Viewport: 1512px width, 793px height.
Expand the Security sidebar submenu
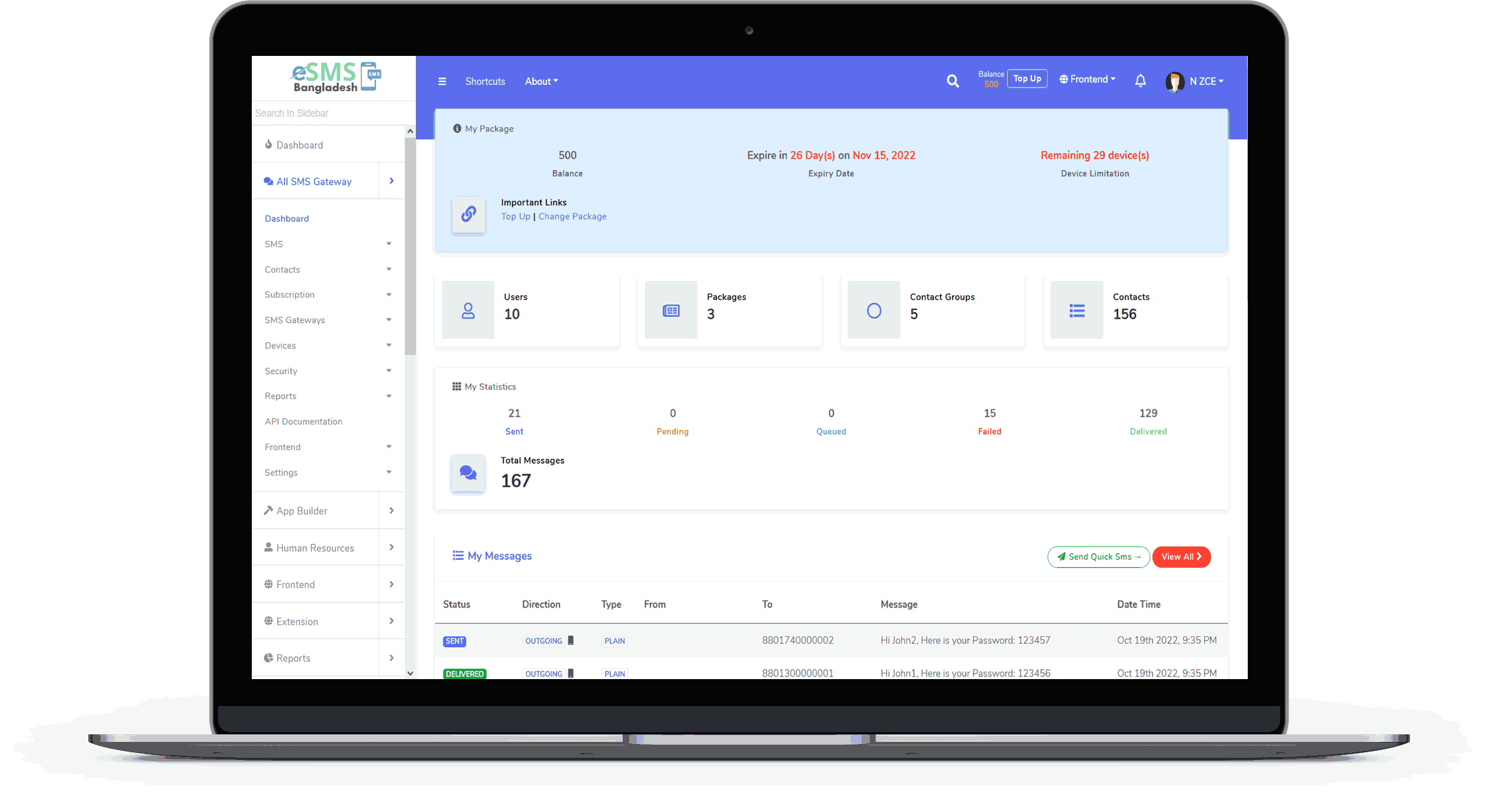(328, 371)
